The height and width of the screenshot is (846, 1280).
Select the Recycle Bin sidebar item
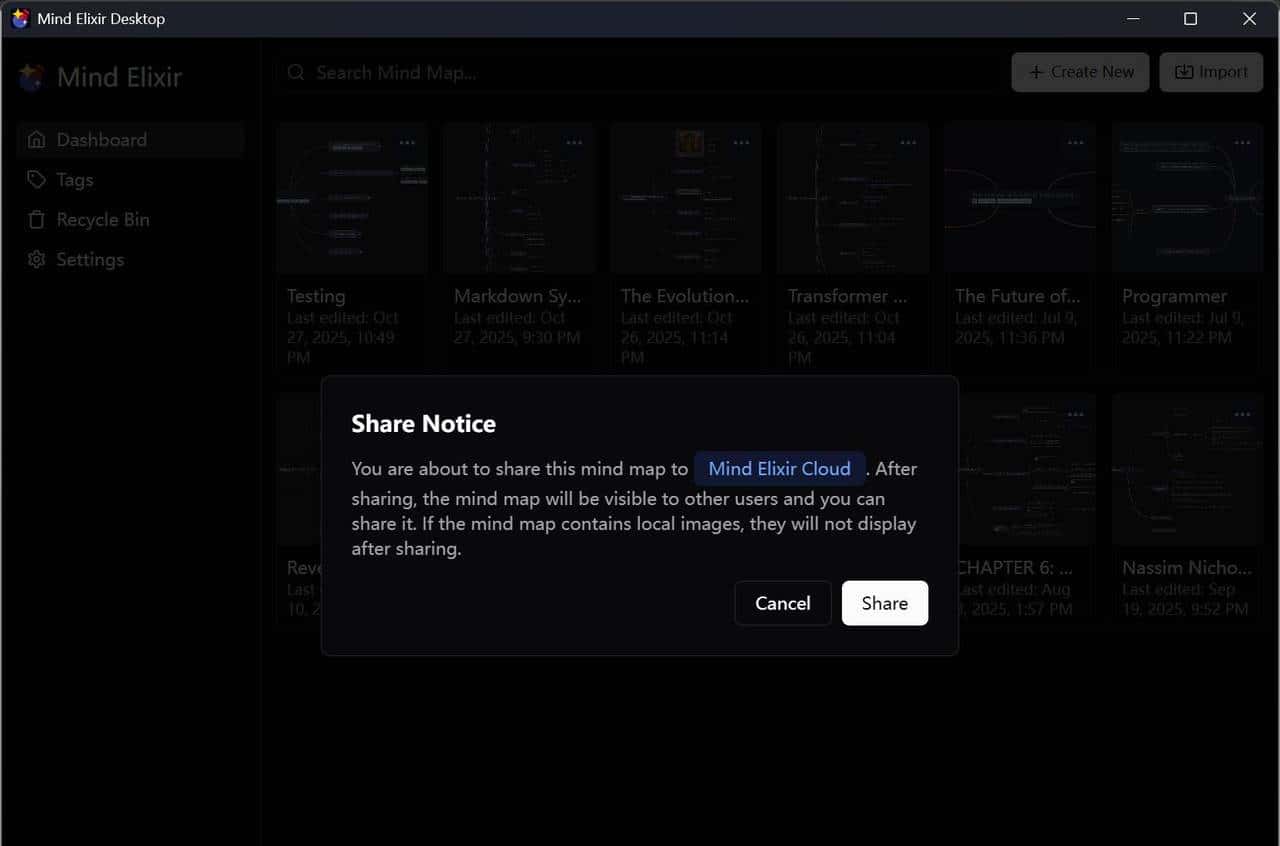tap(102, 220)
